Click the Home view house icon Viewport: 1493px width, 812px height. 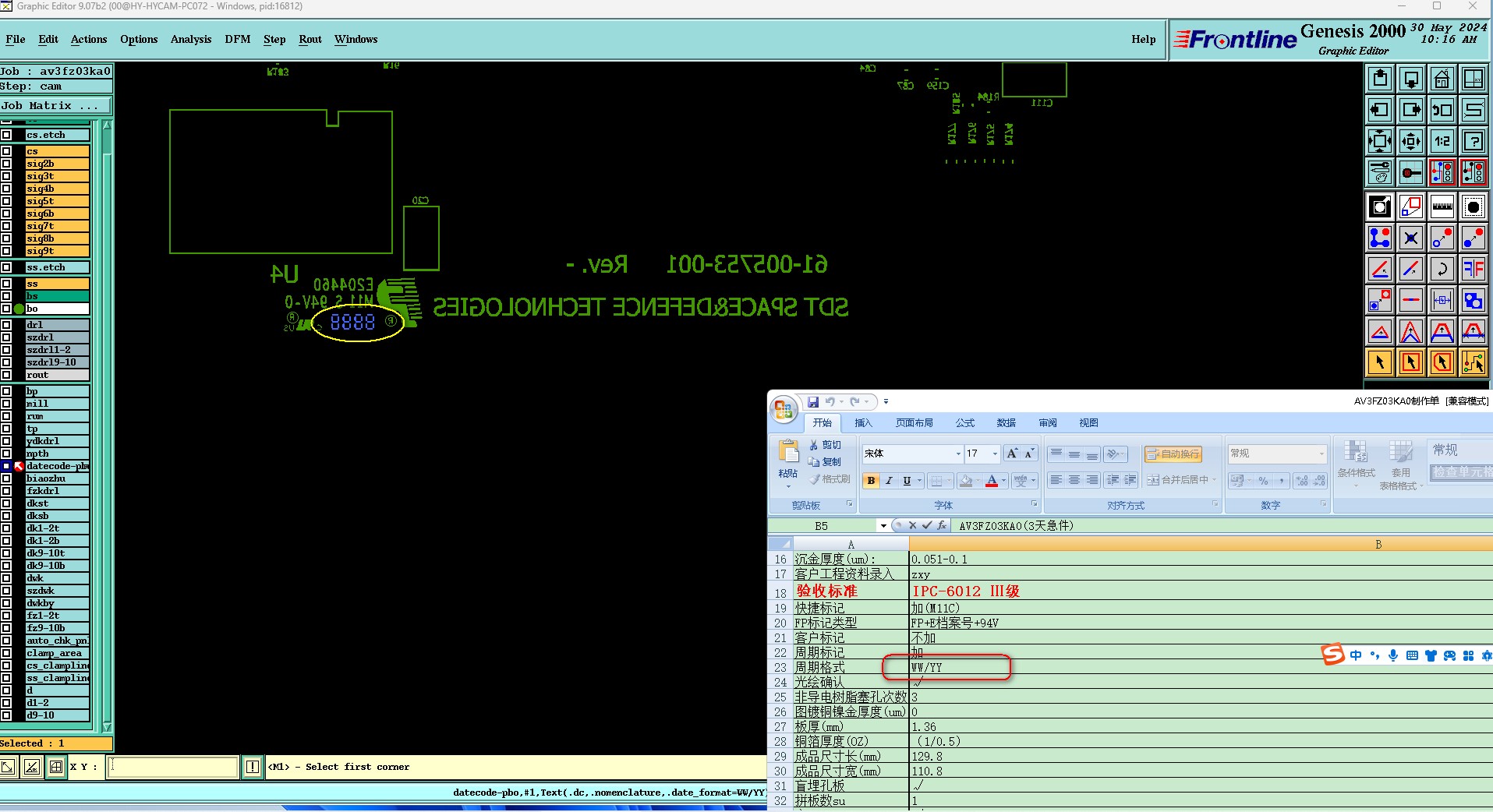coord(1442,79)
